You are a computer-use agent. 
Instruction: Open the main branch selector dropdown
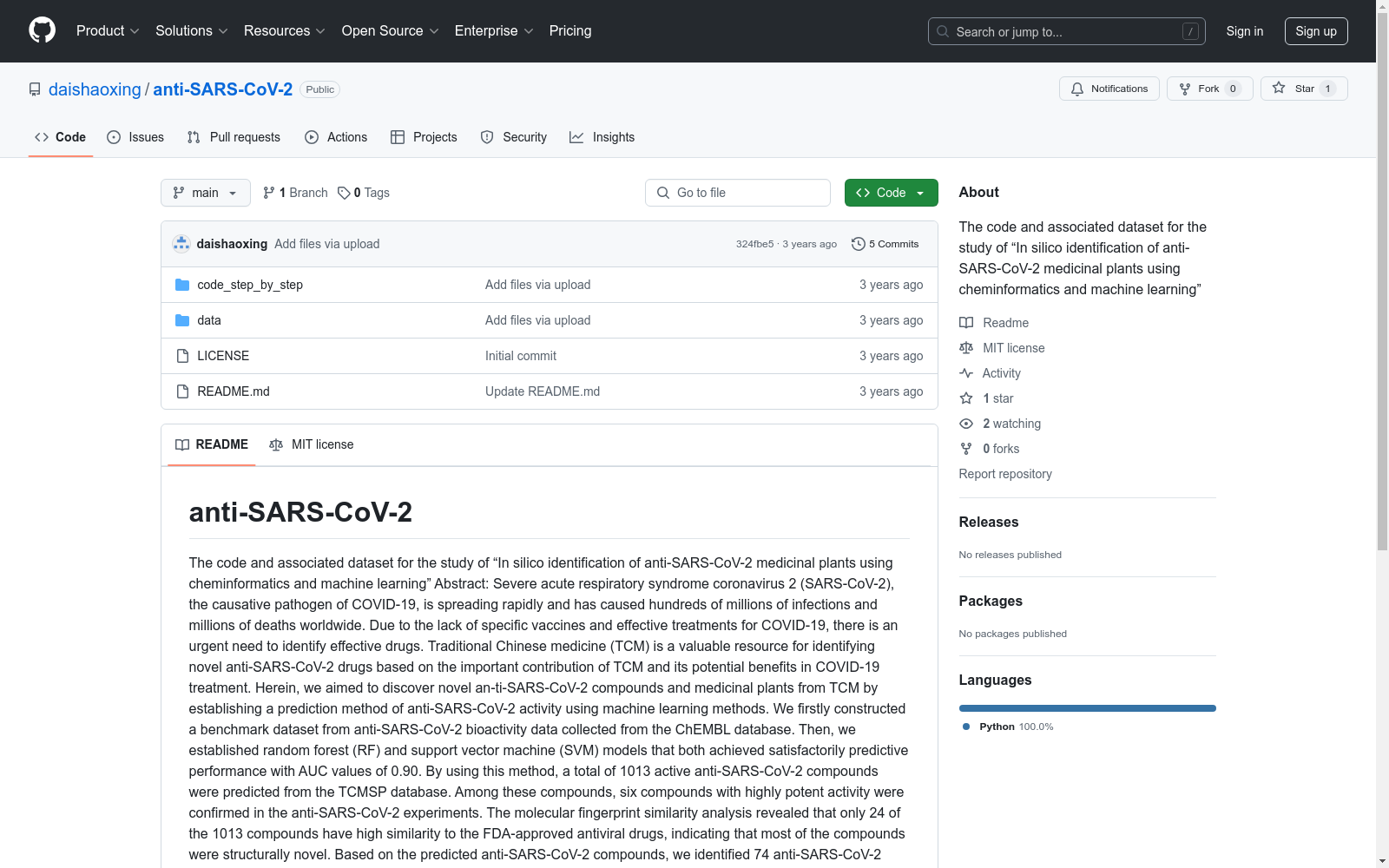click(x=206, y=193)
